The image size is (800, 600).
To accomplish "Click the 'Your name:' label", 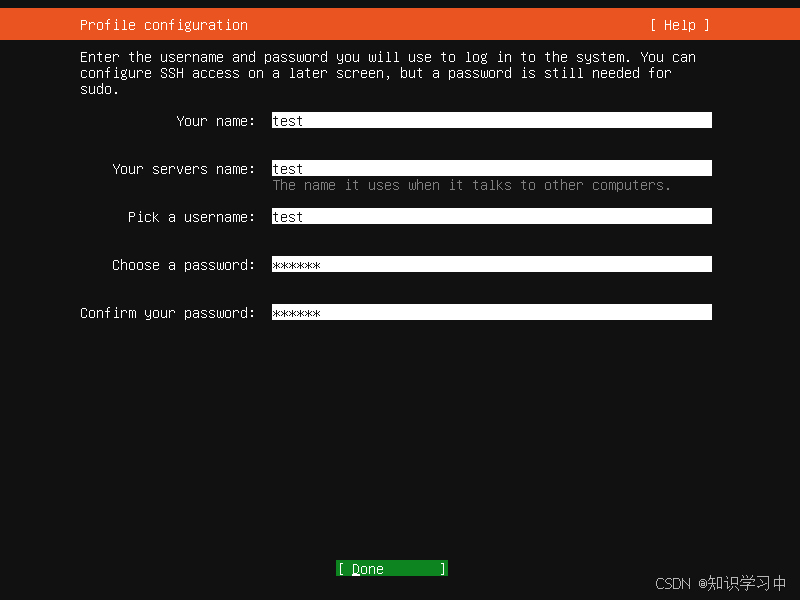I will pos(216,121).
